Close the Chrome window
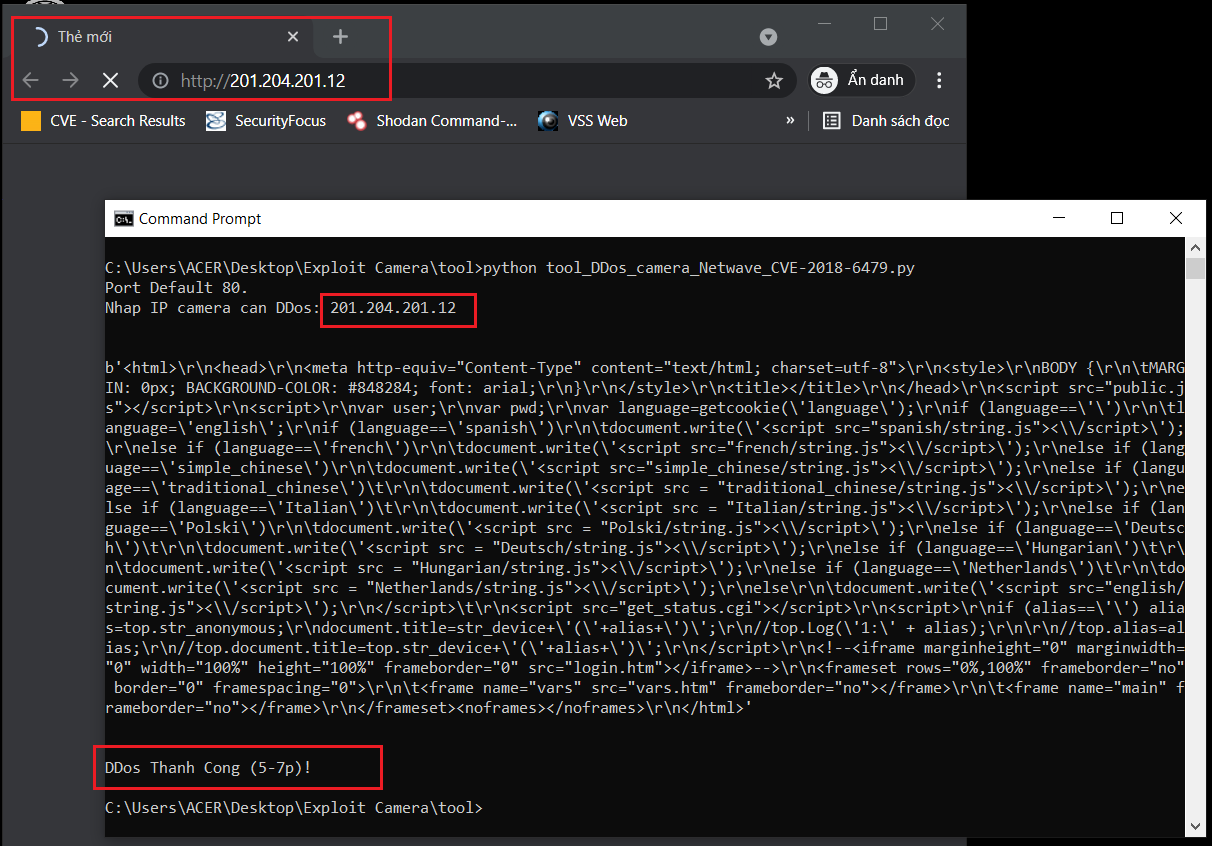Image resolution: width=1212 pixels, height=846 pixels. (937, 24)
